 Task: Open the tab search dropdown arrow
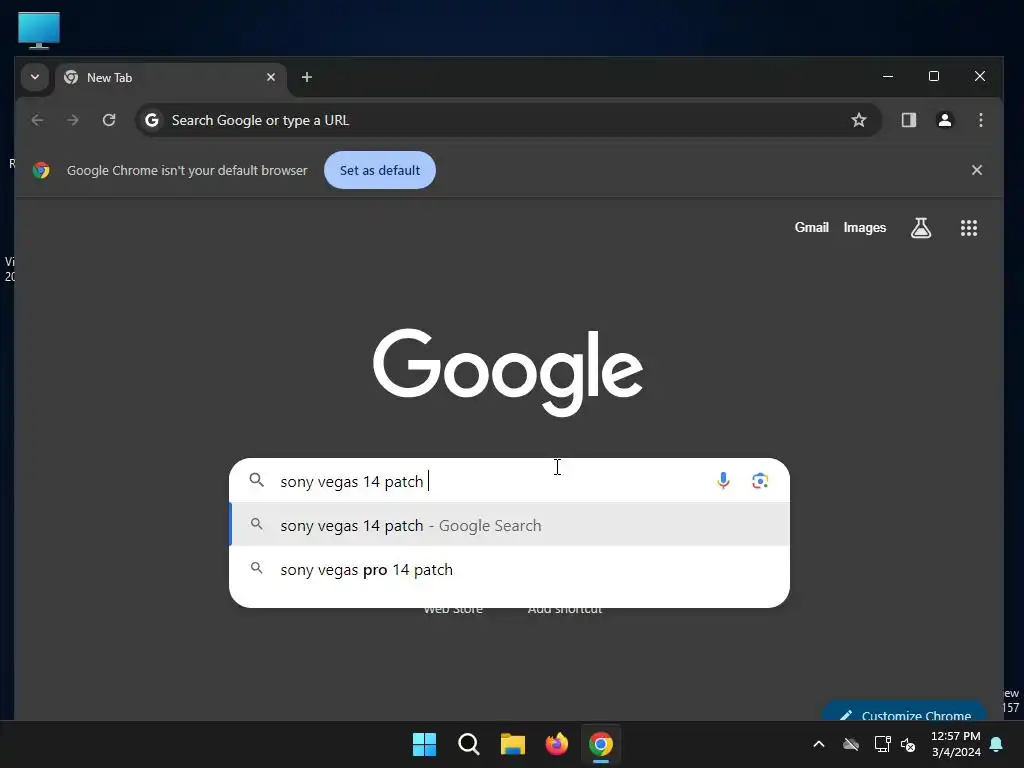[35, 77]
